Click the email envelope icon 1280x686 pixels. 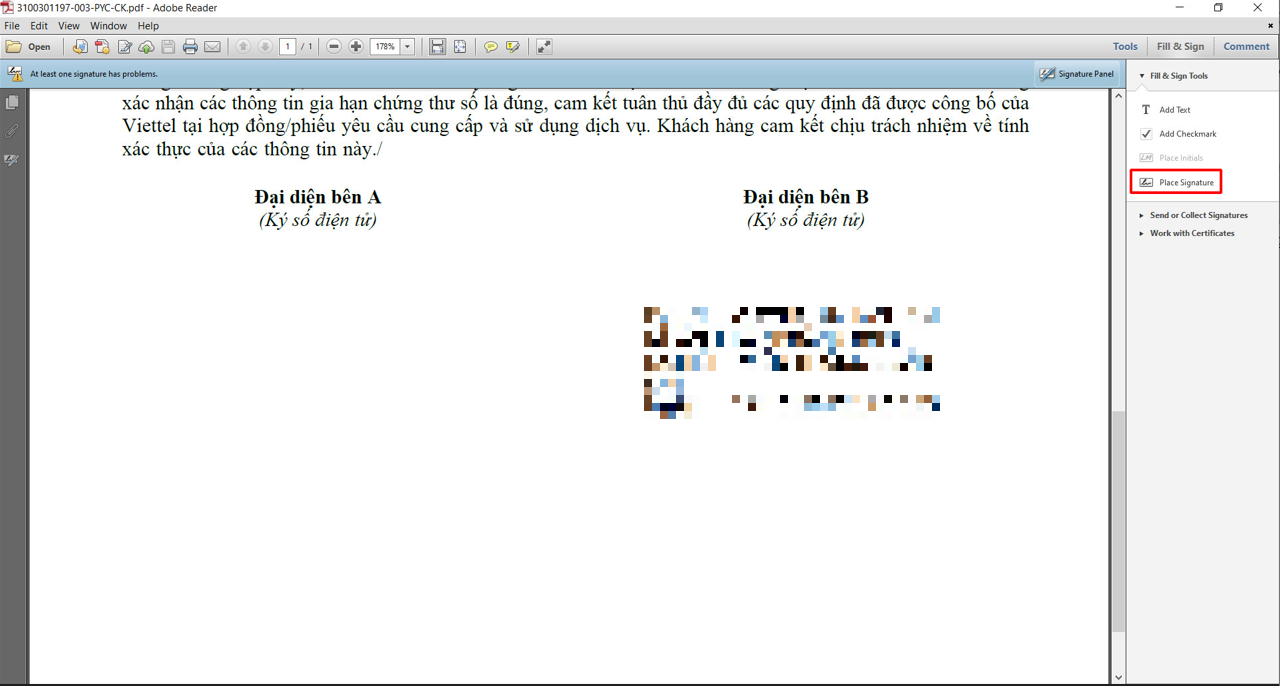tap(212, 47)
